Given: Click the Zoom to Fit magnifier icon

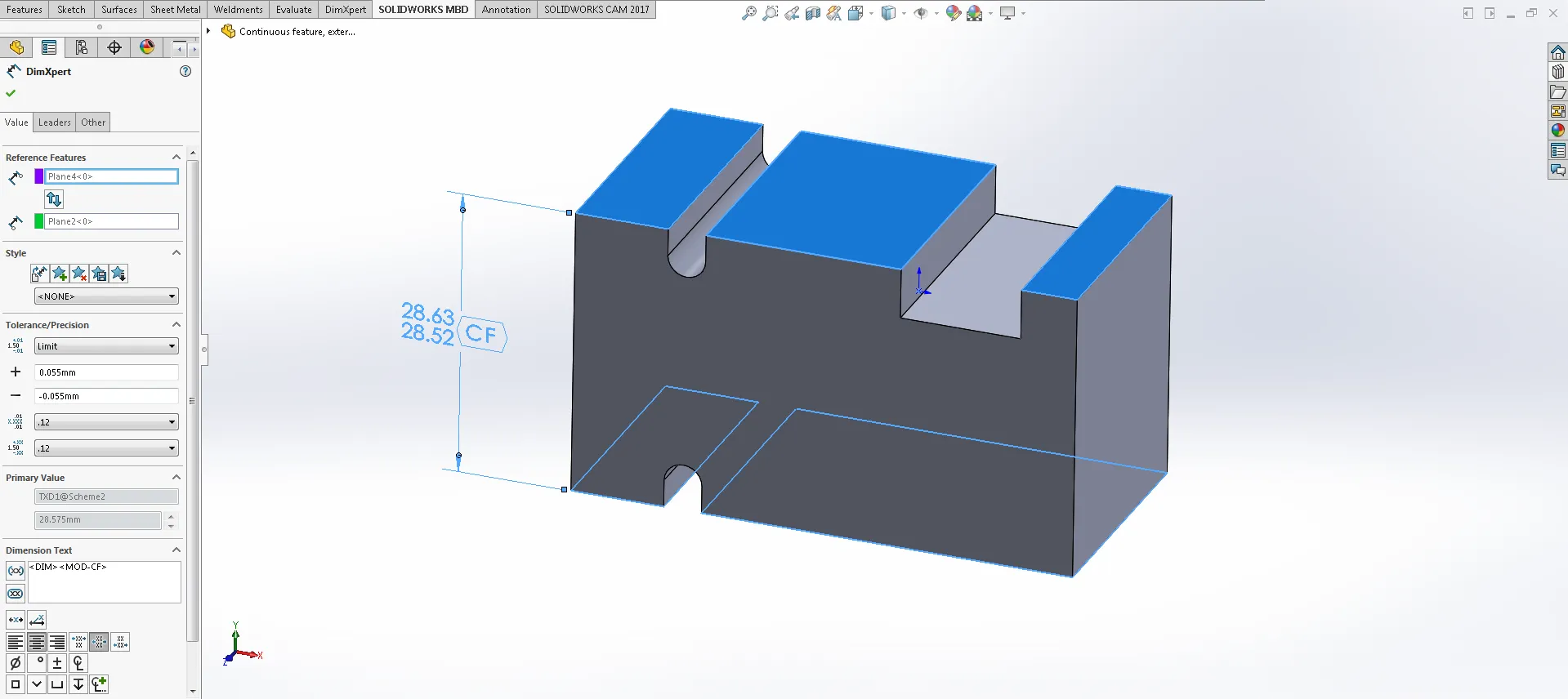Looking at the screenshot, I should click(748, 13).
